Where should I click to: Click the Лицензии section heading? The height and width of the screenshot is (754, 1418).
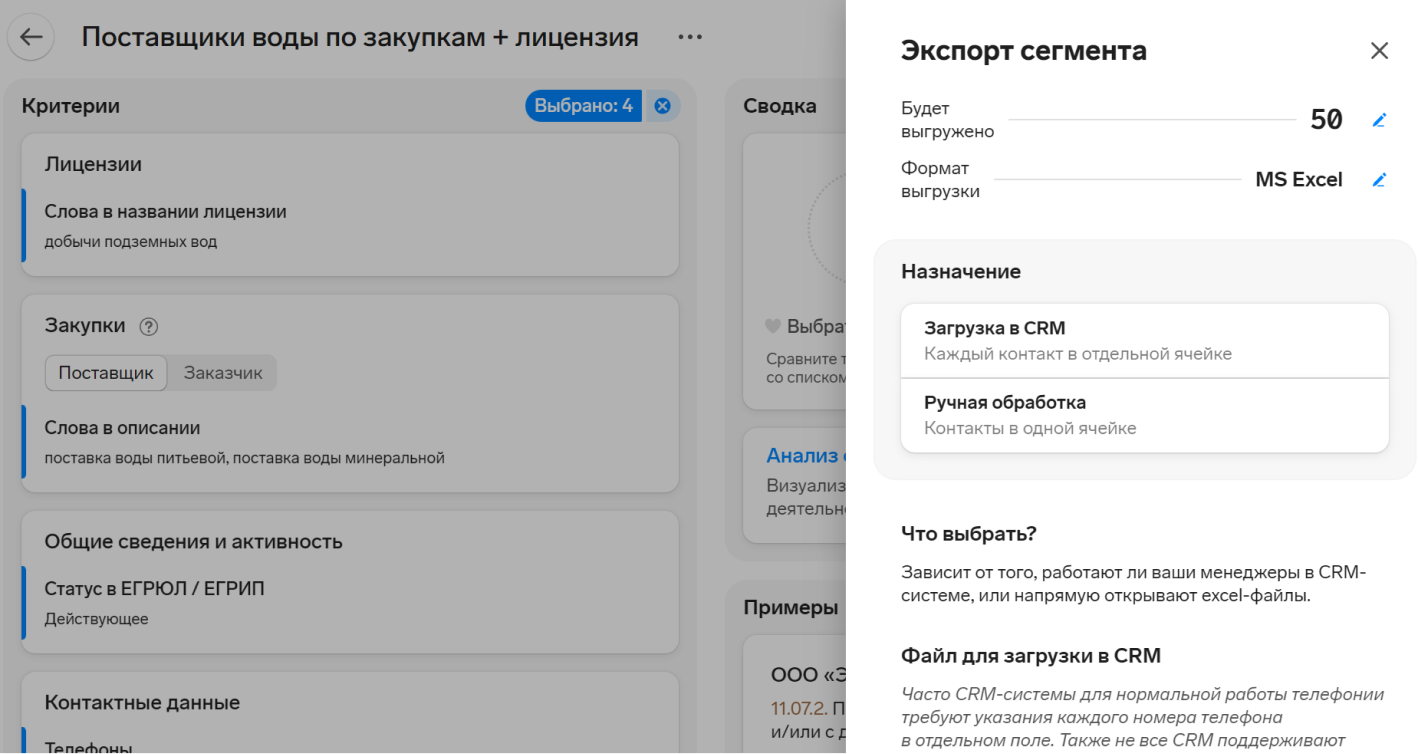pos(93,164)
